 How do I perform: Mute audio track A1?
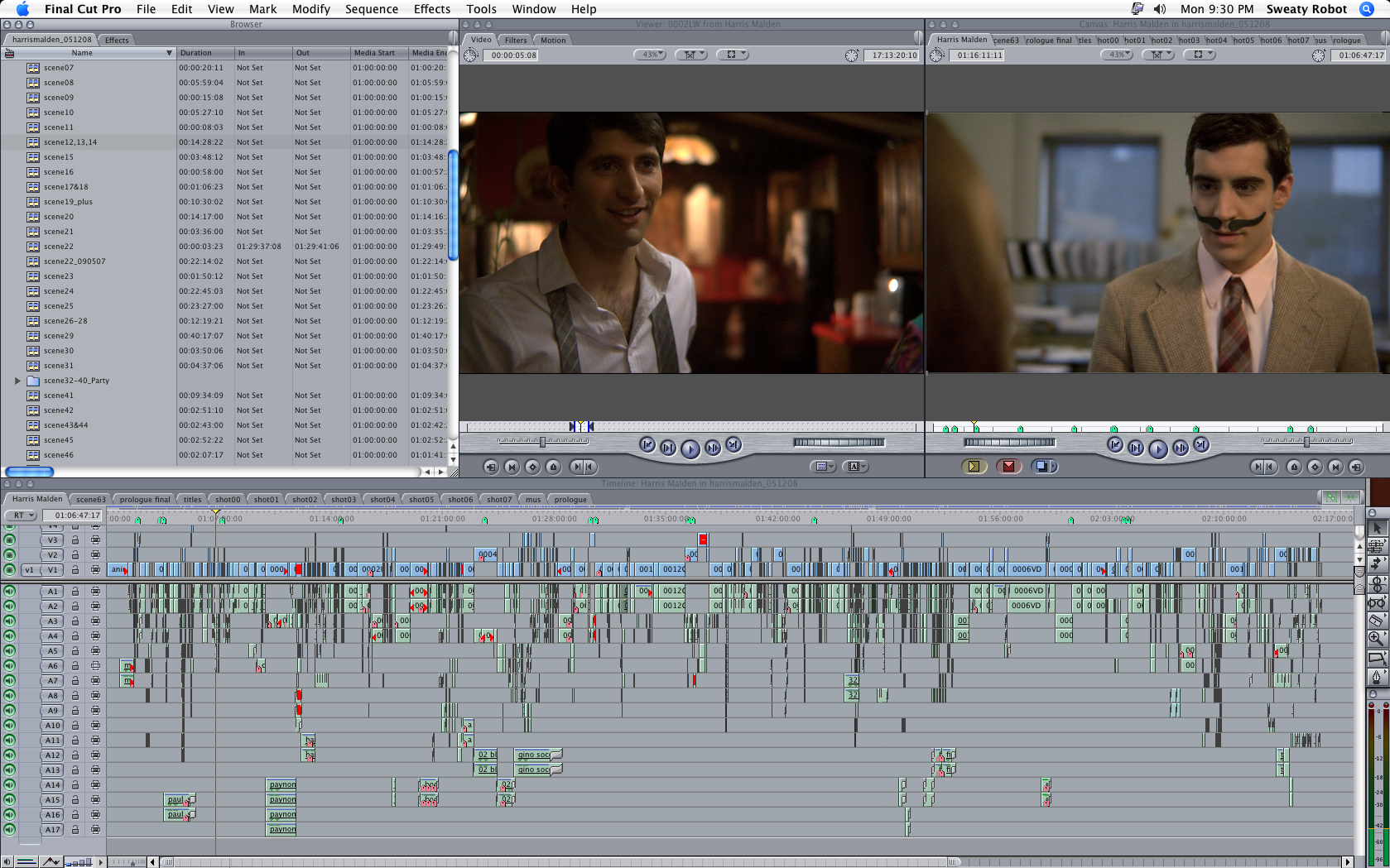click(10, 592)
